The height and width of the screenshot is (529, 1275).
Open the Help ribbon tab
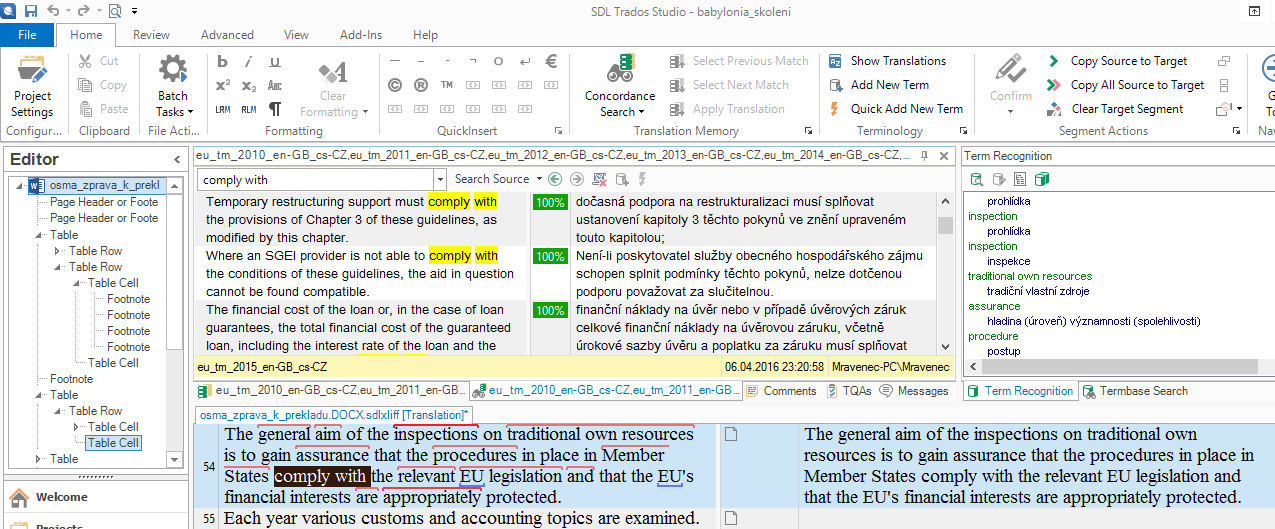coord(425,35)
